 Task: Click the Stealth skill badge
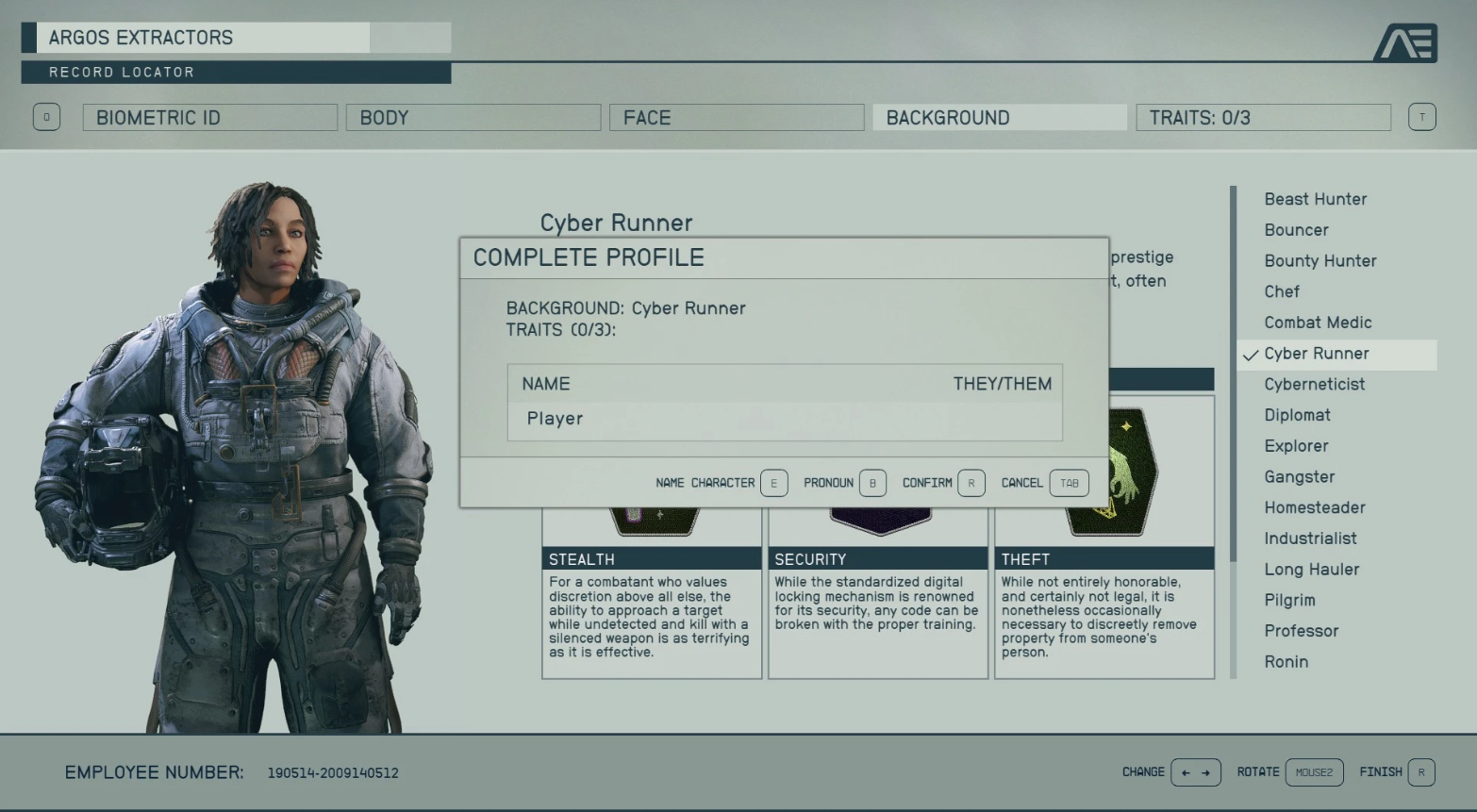(655, 521)
